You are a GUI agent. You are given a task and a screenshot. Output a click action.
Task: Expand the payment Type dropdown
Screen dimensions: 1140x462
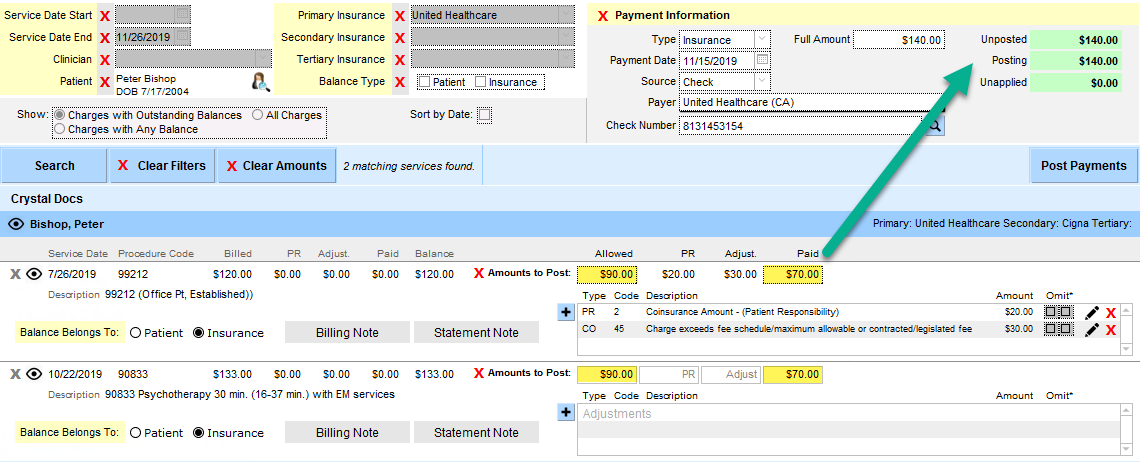tap(762, 40)
